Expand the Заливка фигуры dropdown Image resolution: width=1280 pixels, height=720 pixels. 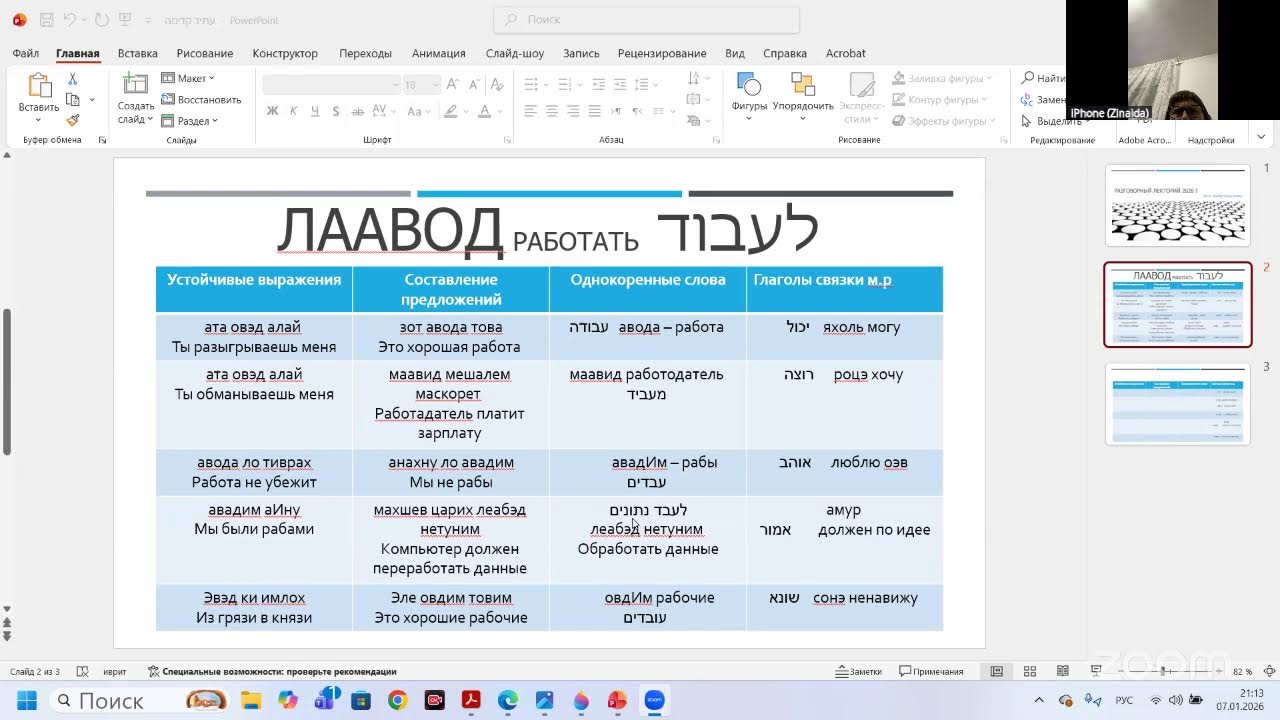(943, 78)
